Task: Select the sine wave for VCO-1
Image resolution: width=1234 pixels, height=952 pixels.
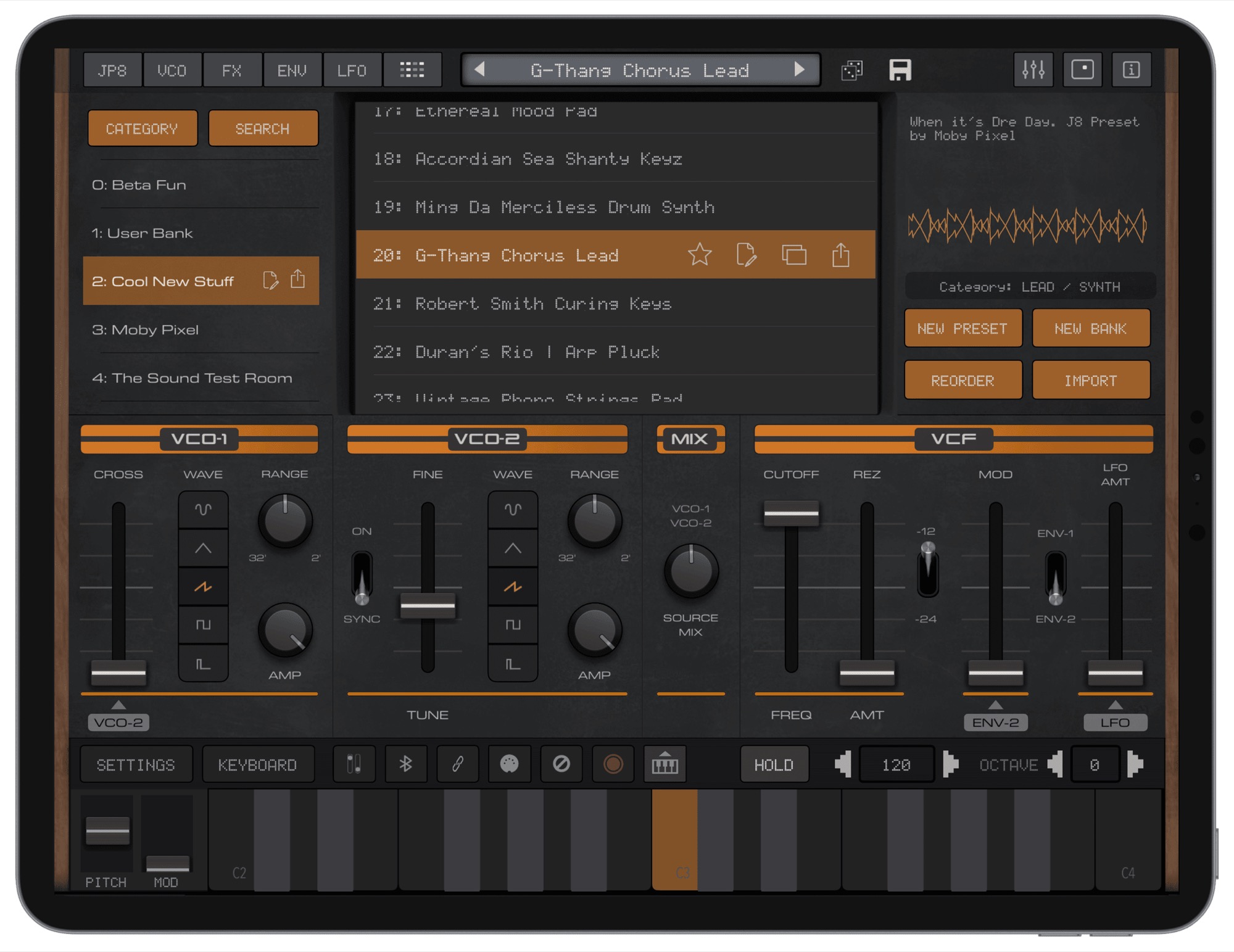Action: tap(203, 510)
